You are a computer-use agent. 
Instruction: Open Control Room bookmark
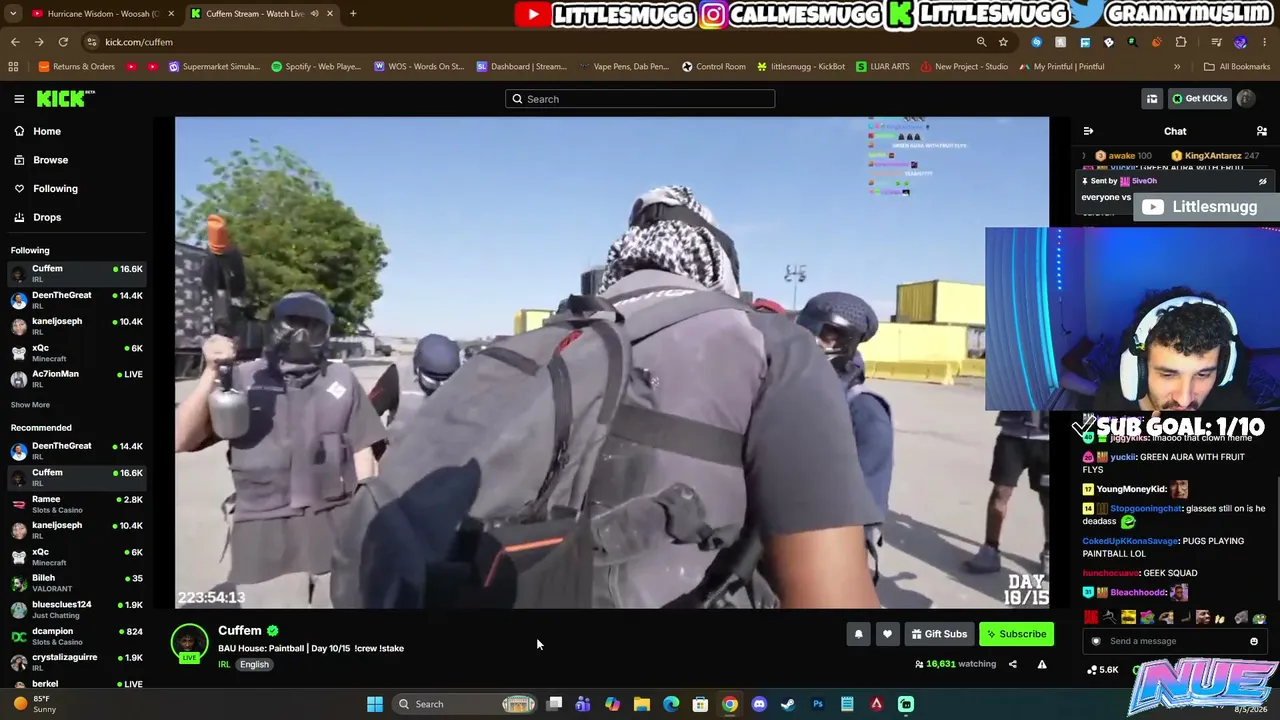click(714, 67)
